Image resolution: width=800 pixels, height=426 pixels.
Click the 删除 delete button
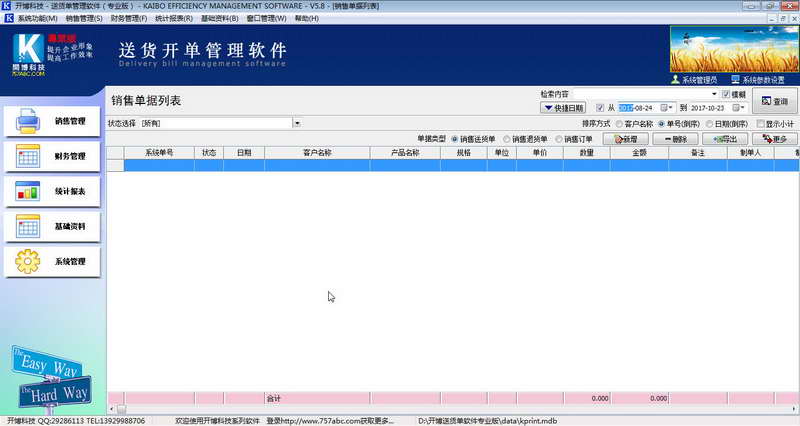coord(676,139)
